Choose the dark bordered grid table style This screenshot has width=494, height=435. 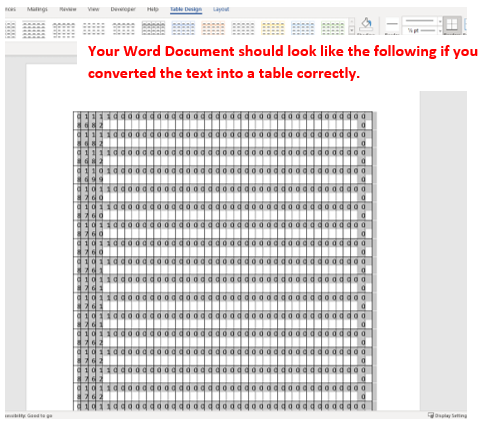[x=153, y=28]
